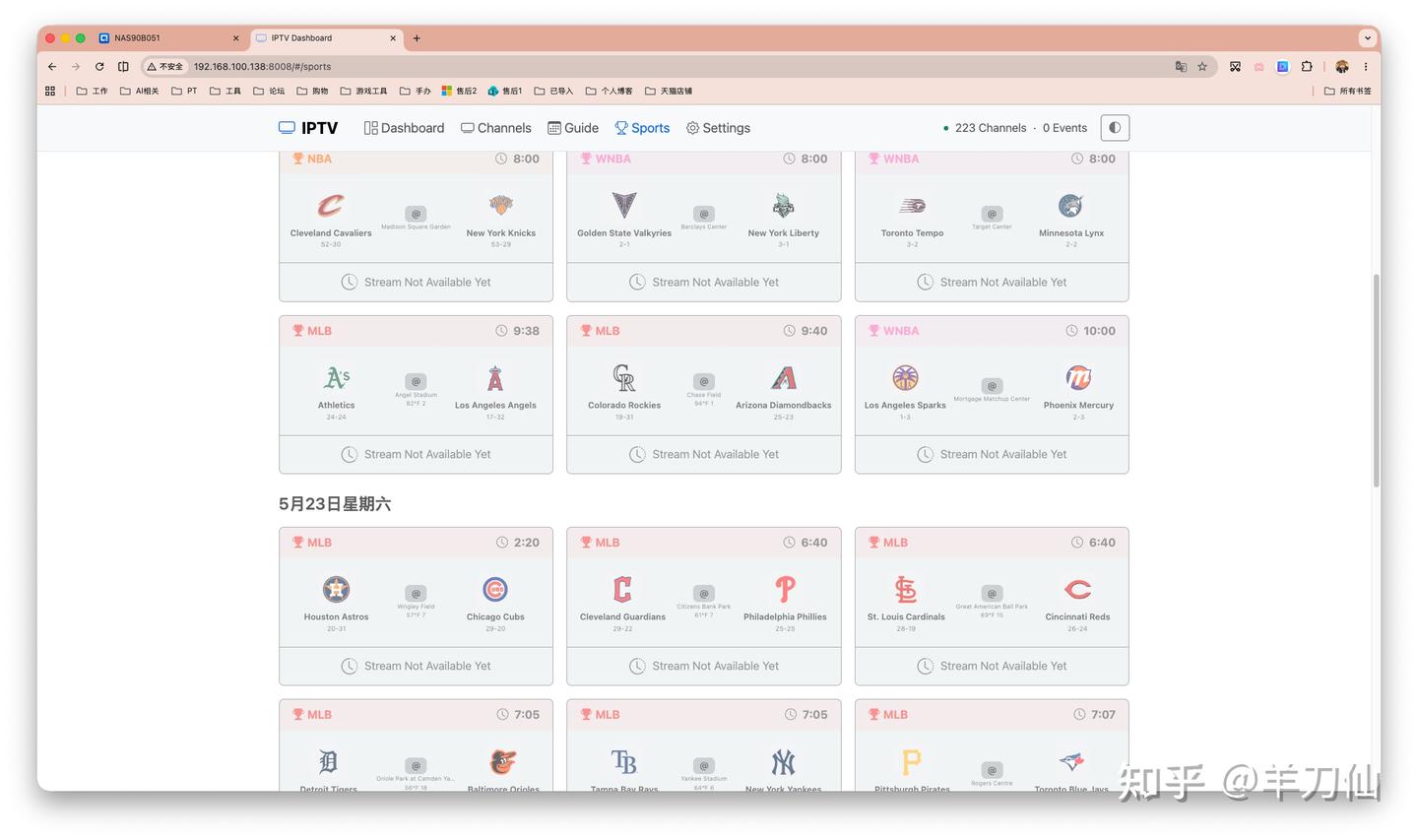Click the St. Louis Cardinals logo

(x=906, y=589)
